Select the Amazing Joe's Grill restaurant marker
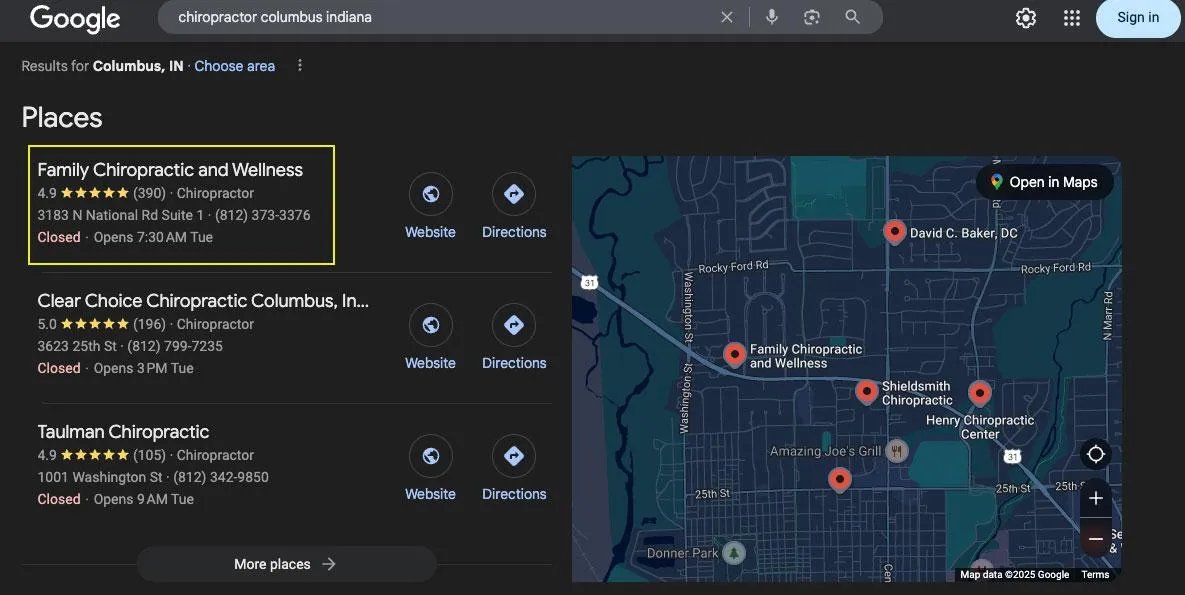 [x=896, y=451]
